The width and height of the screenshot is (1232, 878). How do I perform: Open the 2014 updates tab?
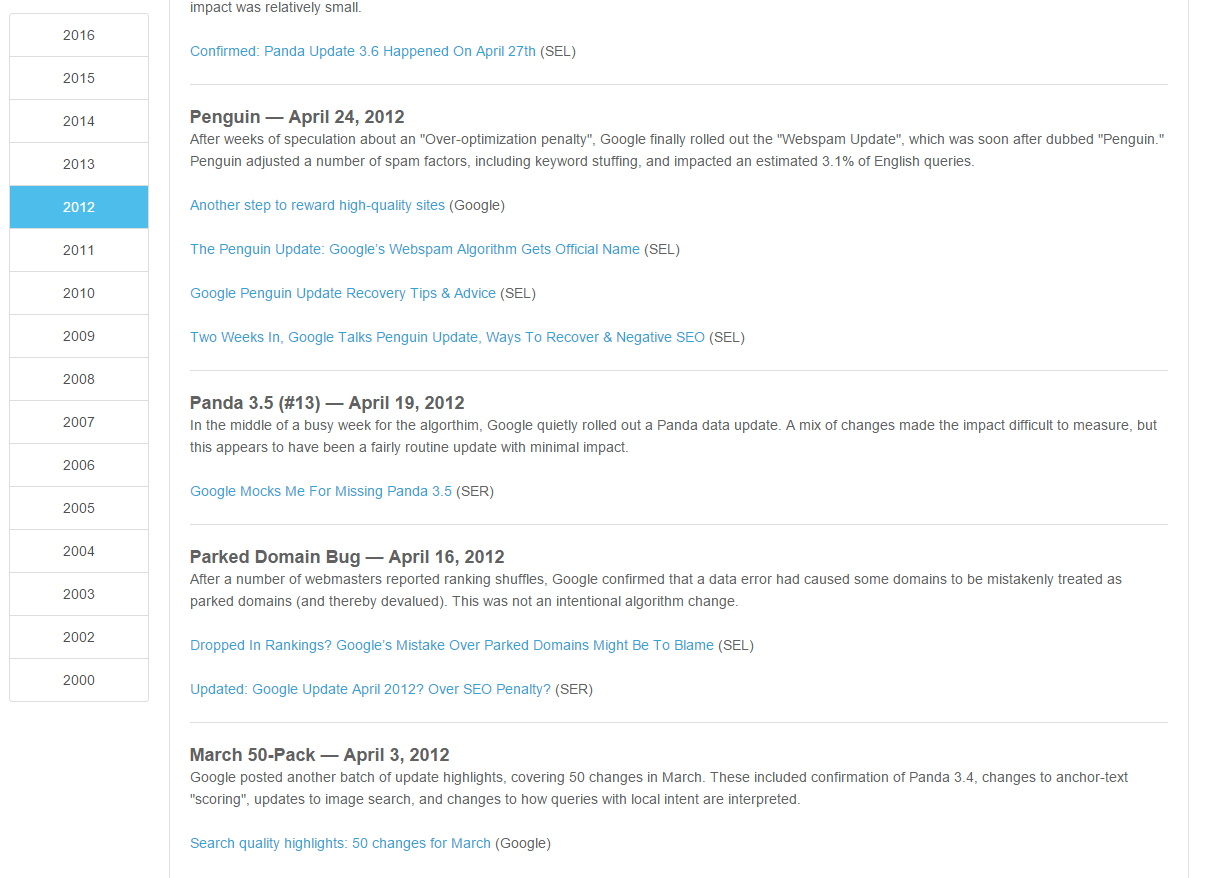coord(79,121)
